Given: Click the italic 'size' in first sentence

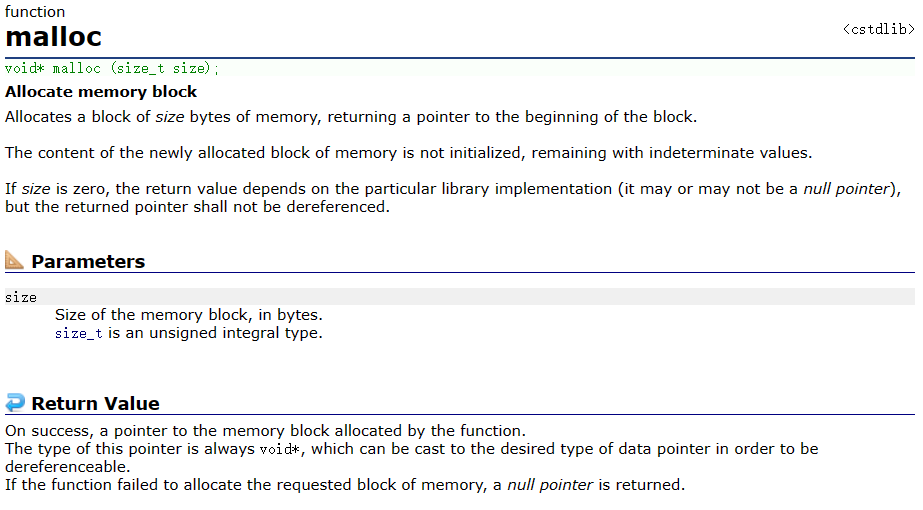Looking at the screenshot, I should pos(170,117).
